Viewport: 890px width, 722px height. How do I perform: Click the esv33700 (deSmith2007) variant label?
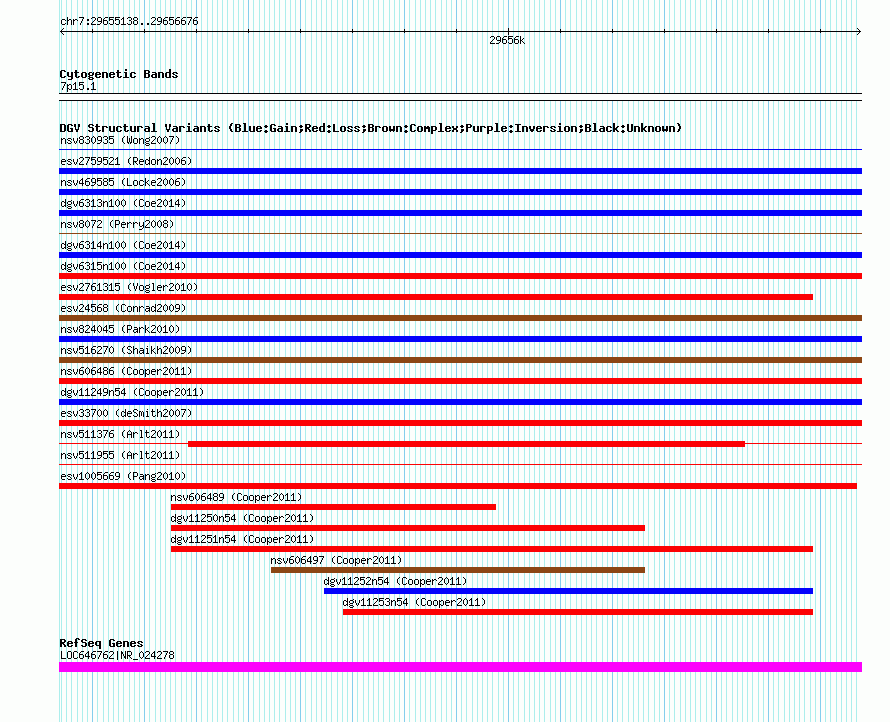point(126,413)
